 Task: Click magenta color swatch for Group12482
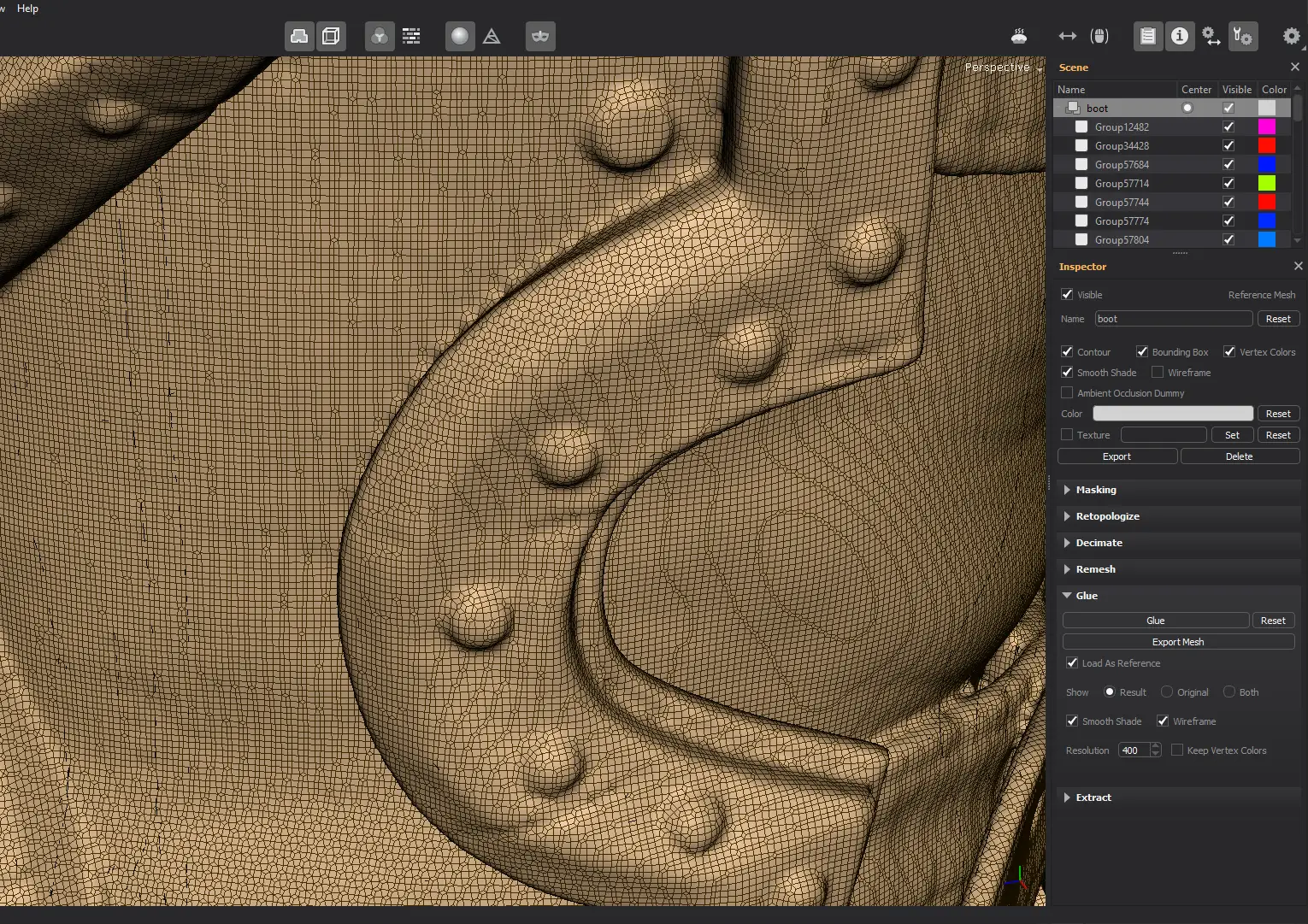pyautogui.click(x=1267, y=127)
